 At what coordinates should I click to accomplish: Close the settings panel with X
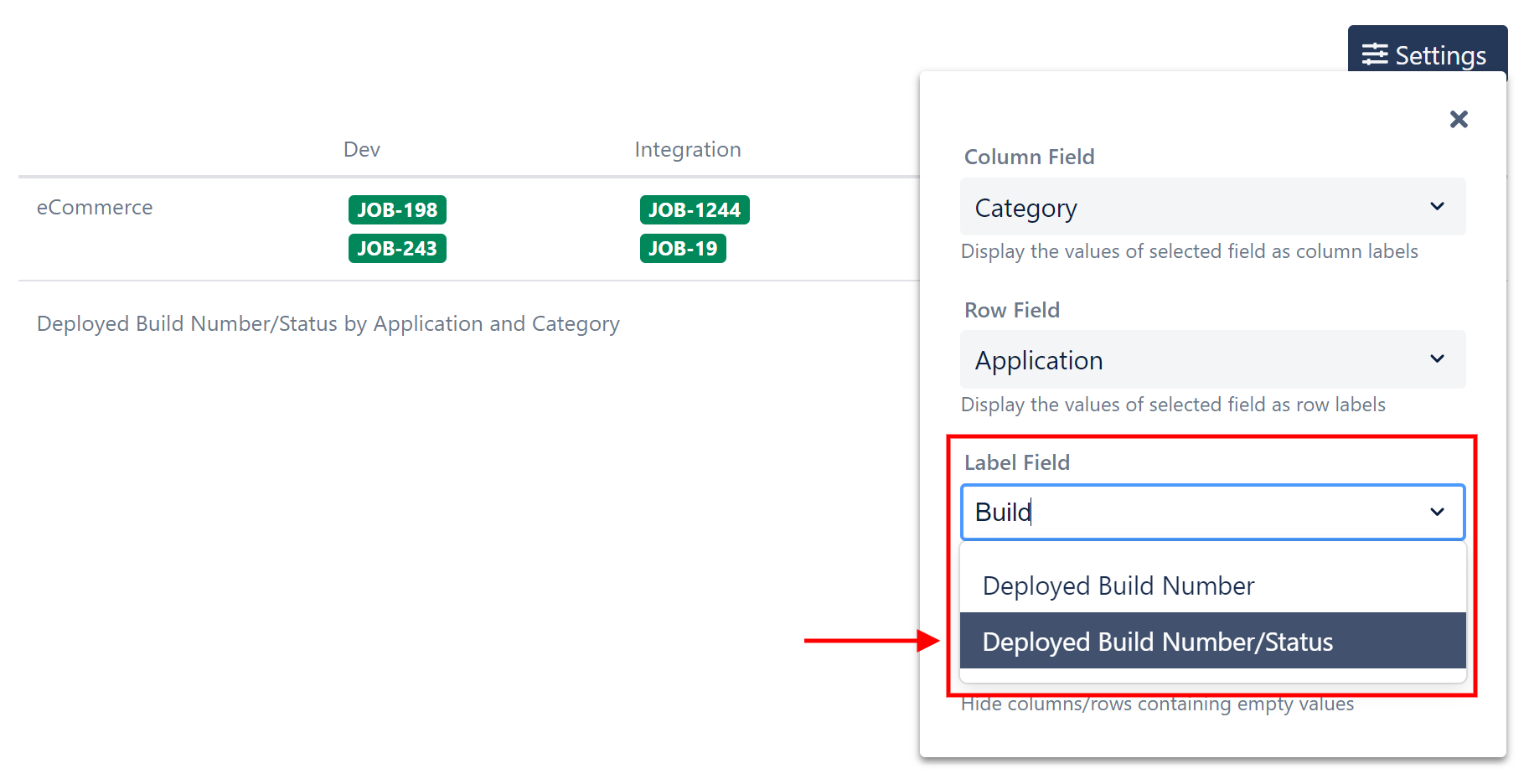1459,119
